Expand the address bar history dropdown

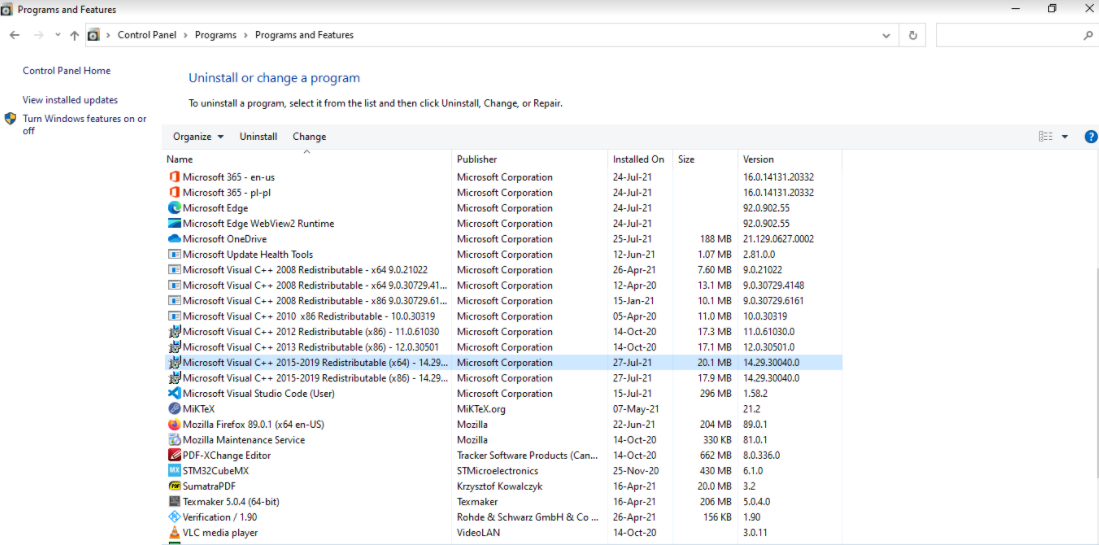pos(887,35)
